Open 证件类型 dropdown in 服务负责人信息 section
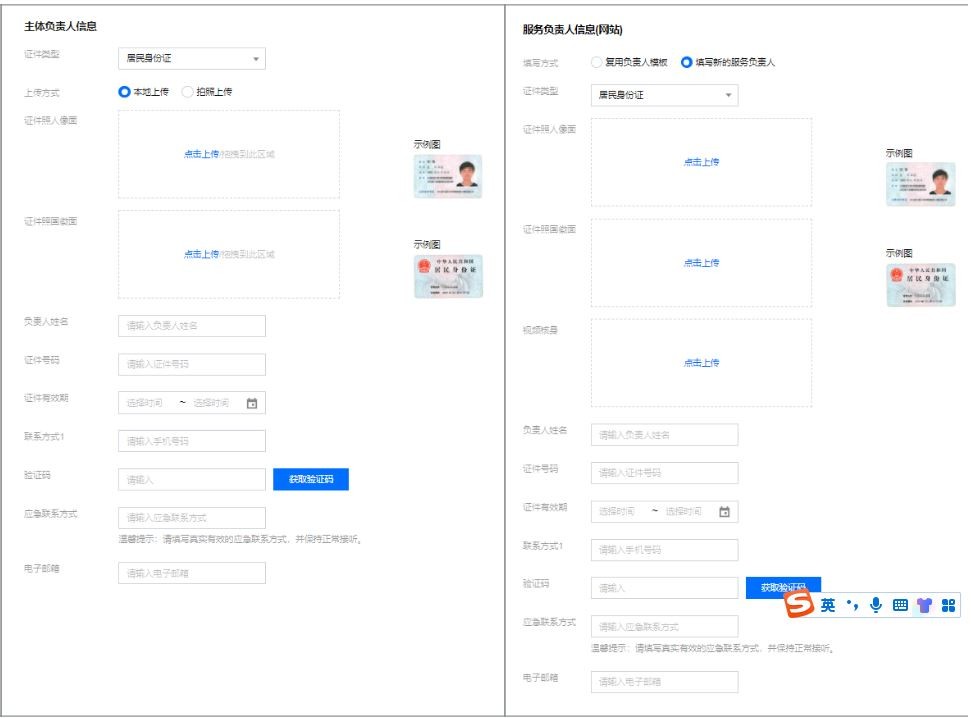The height and width of the screenshot is (718, 971). pos(664,96)
